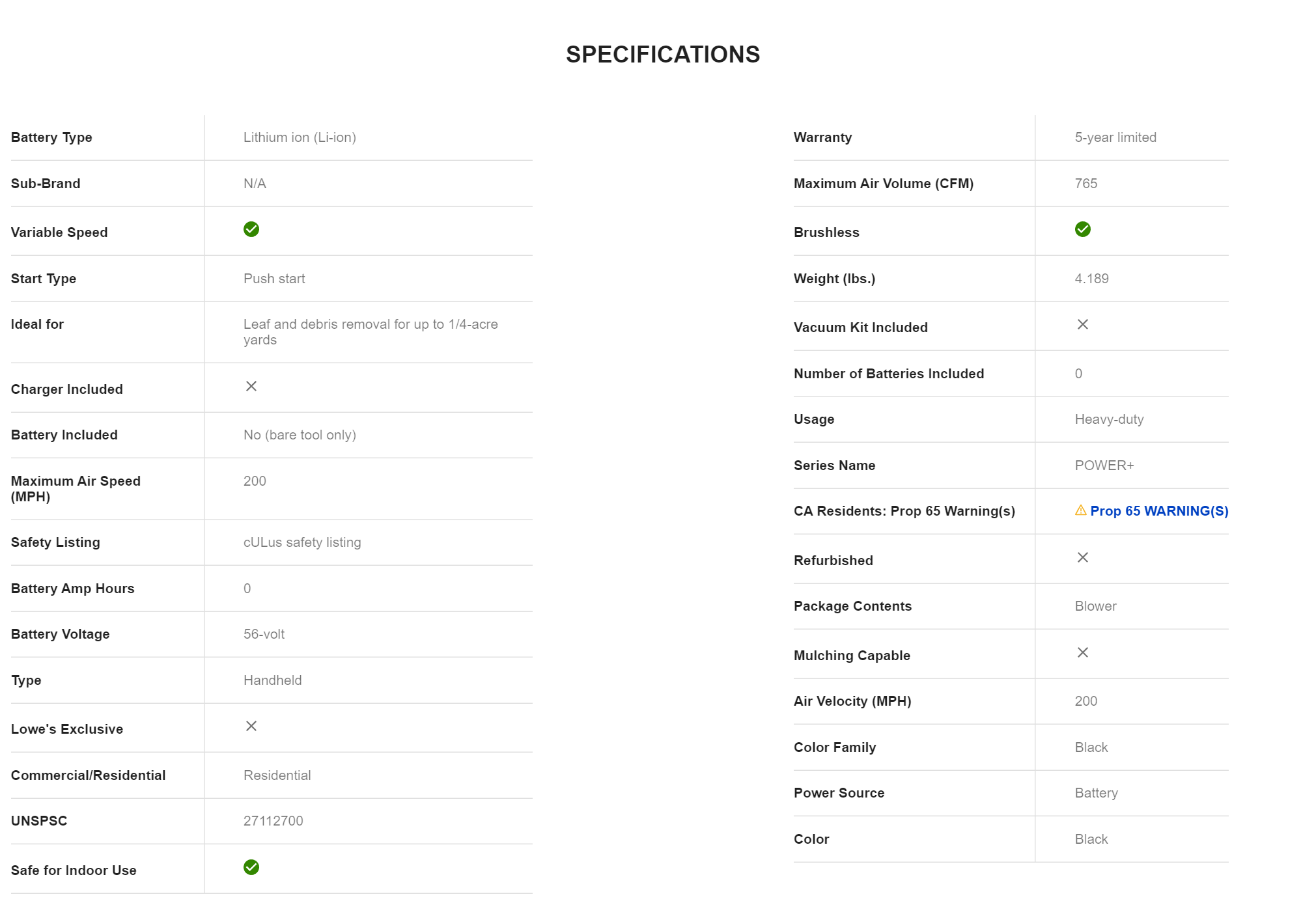Viewport: 1316px width, 903px height.
Task: Click the Refurbished X icon
Action: 1082,557
